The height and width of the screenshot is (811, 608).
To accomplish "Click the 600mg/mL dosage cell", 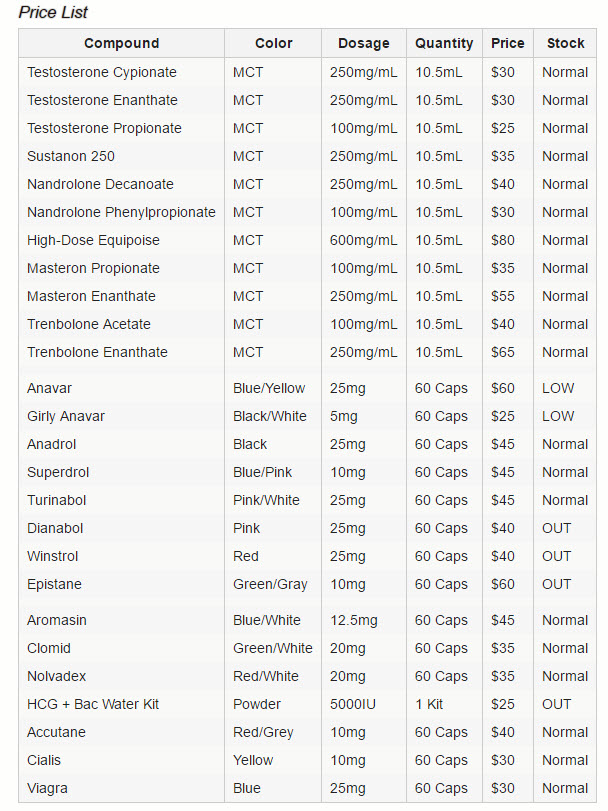I will coord(363,241).
